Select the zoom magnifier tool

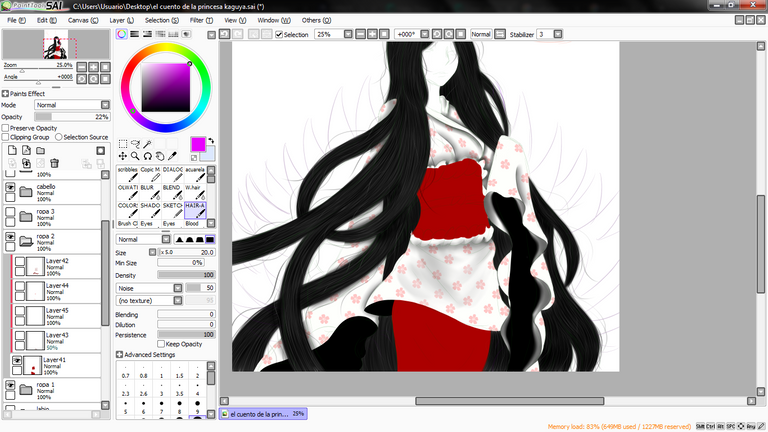[x=135, y=156]
